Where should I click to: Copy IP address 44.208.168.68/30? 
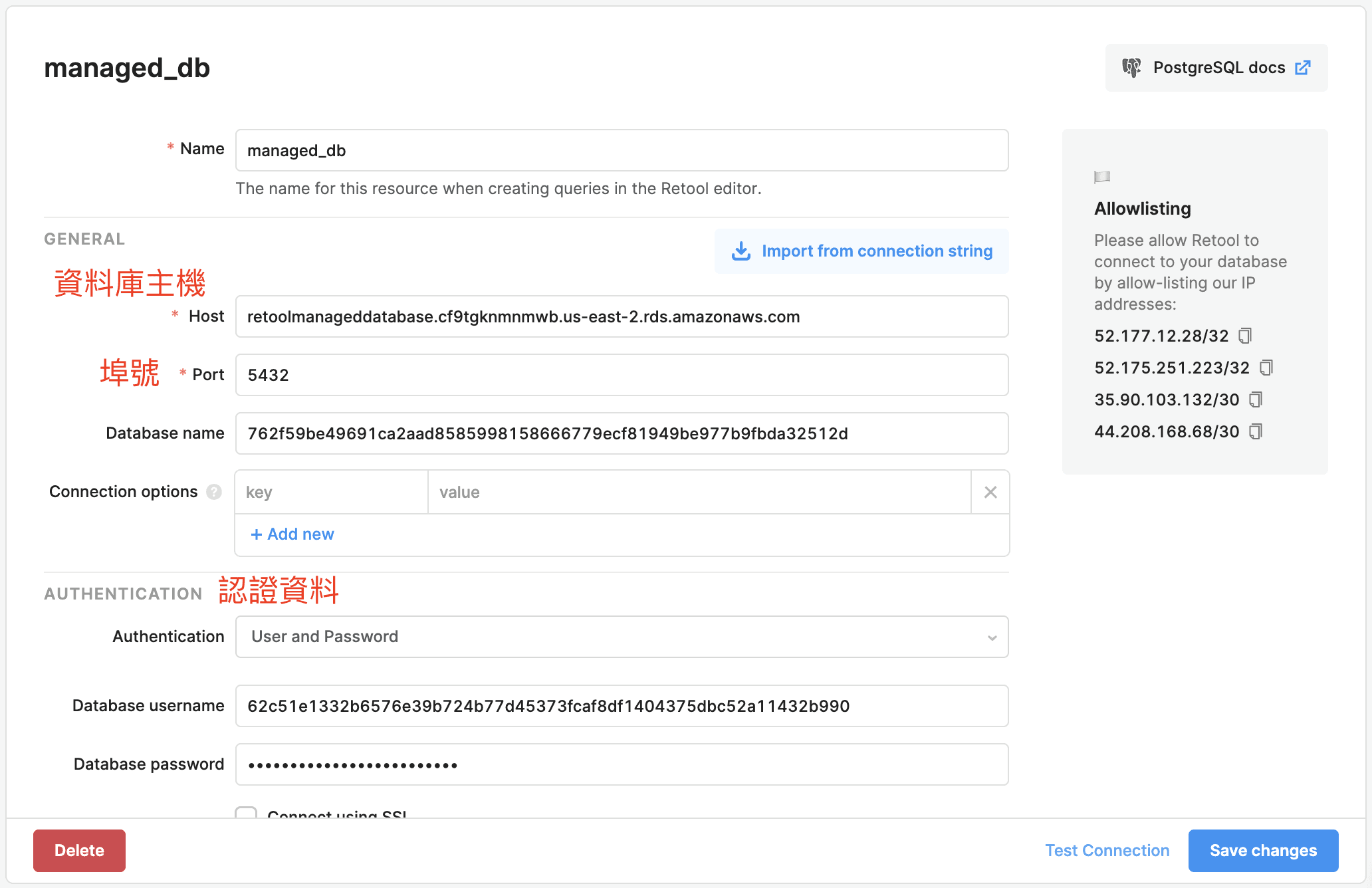1256,431
